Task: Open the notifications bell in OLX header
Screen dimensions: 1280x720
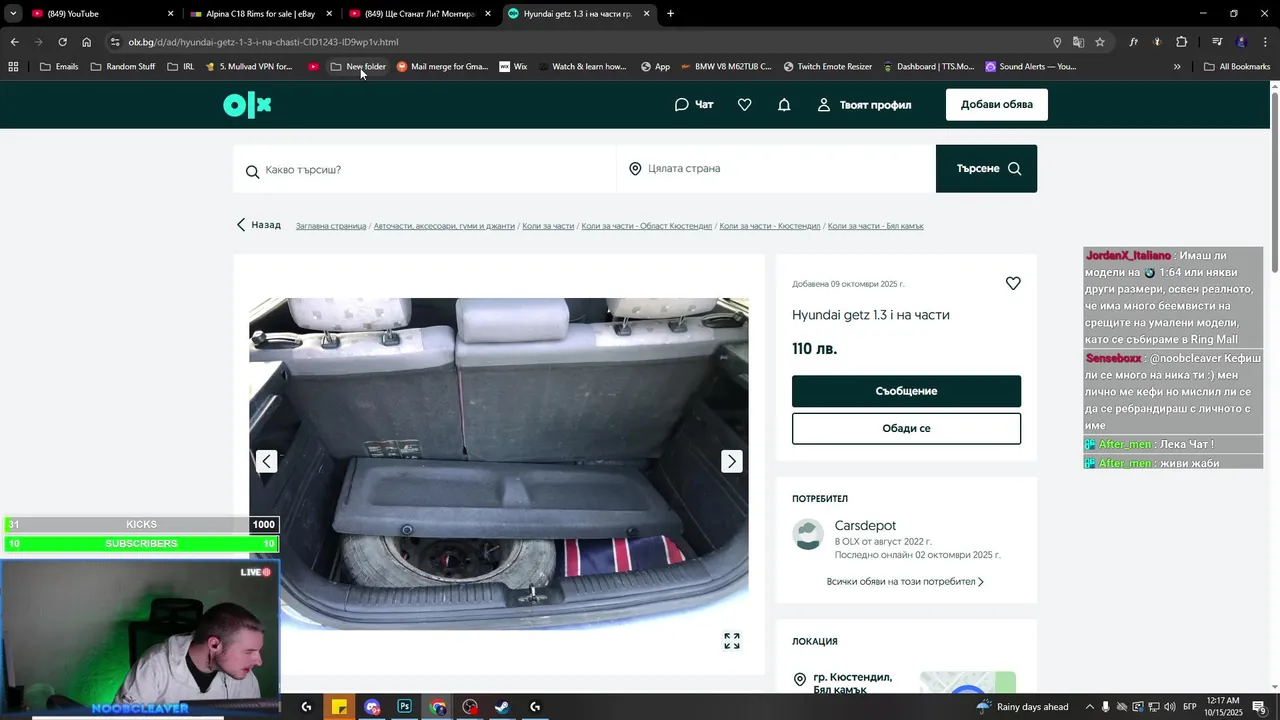Action: (784, 105)
